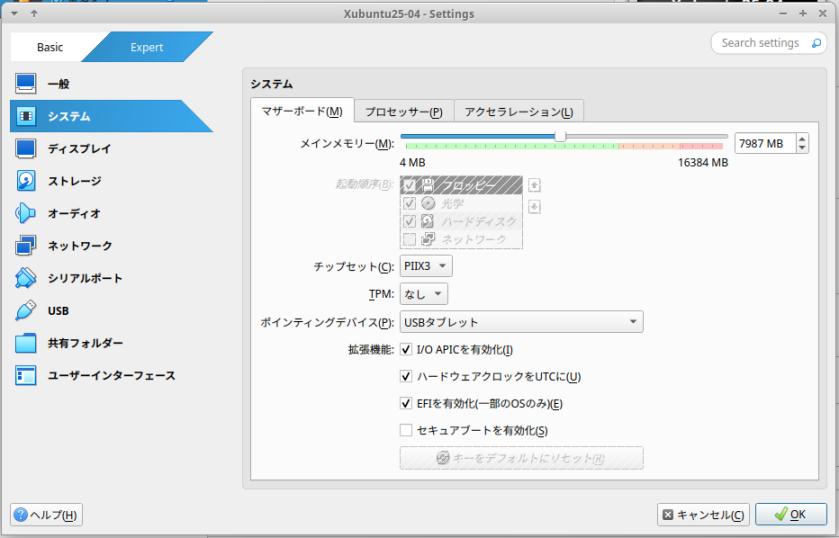Toggle フロッピー boot order checkbox
The width and height of the screenshot is (839, 538).
409,185
